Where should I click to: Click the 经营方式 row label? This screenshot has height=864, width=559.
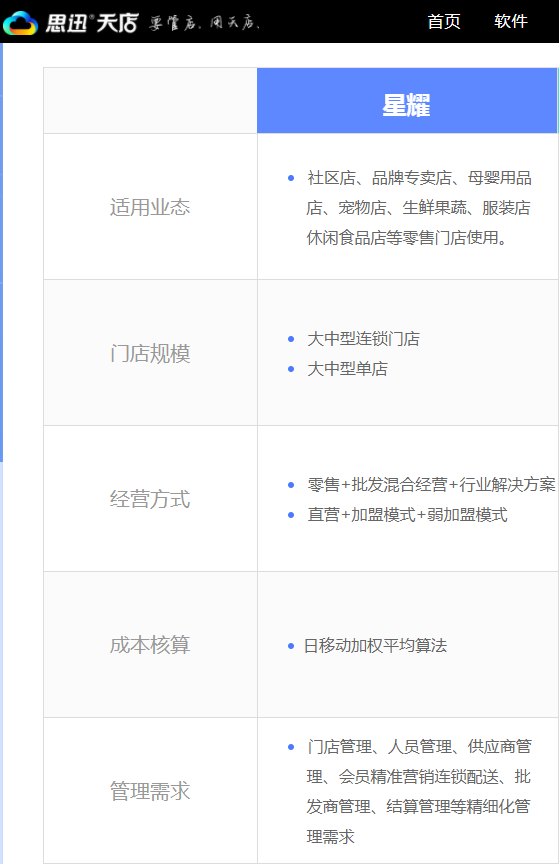[150, 499]
